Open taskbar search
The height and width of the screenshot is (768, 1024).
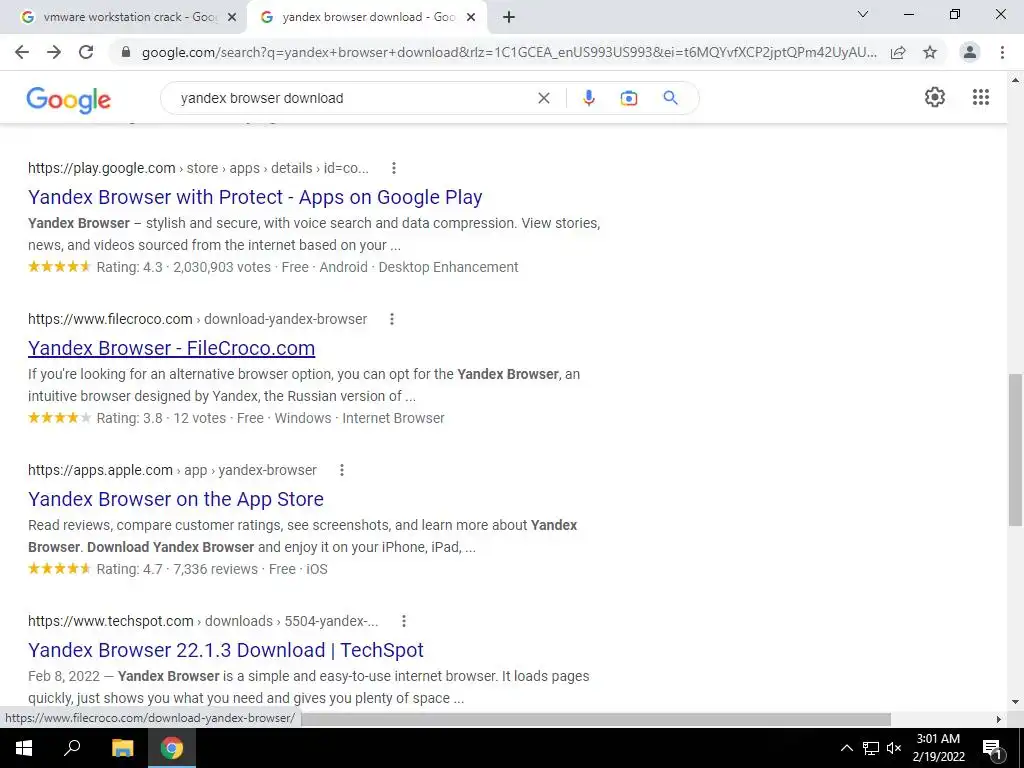pyautogui.click(x=72, y=748)
